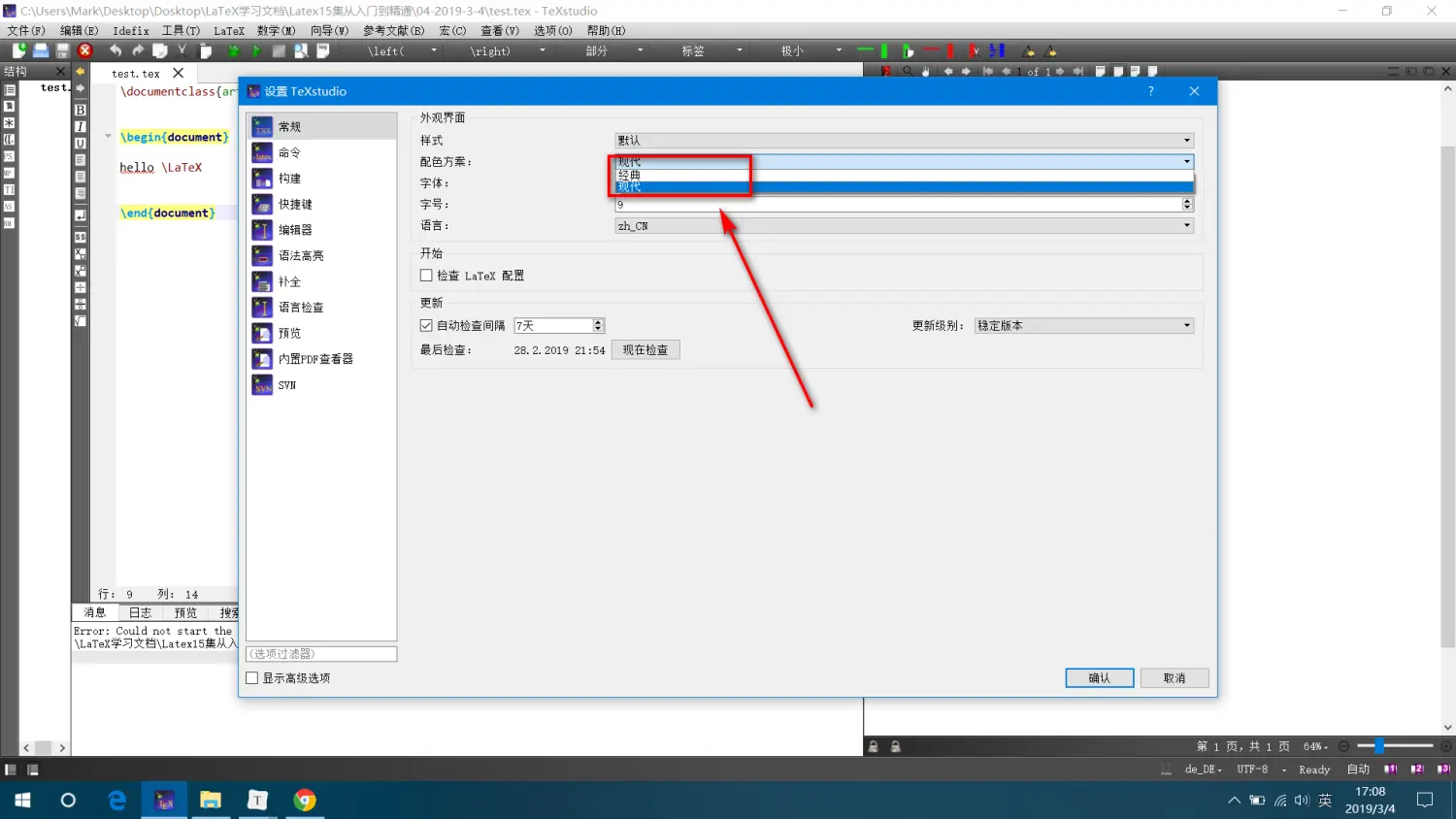Open the Chrome taskbar icon
1456x819 pixels.
[305, 800]
